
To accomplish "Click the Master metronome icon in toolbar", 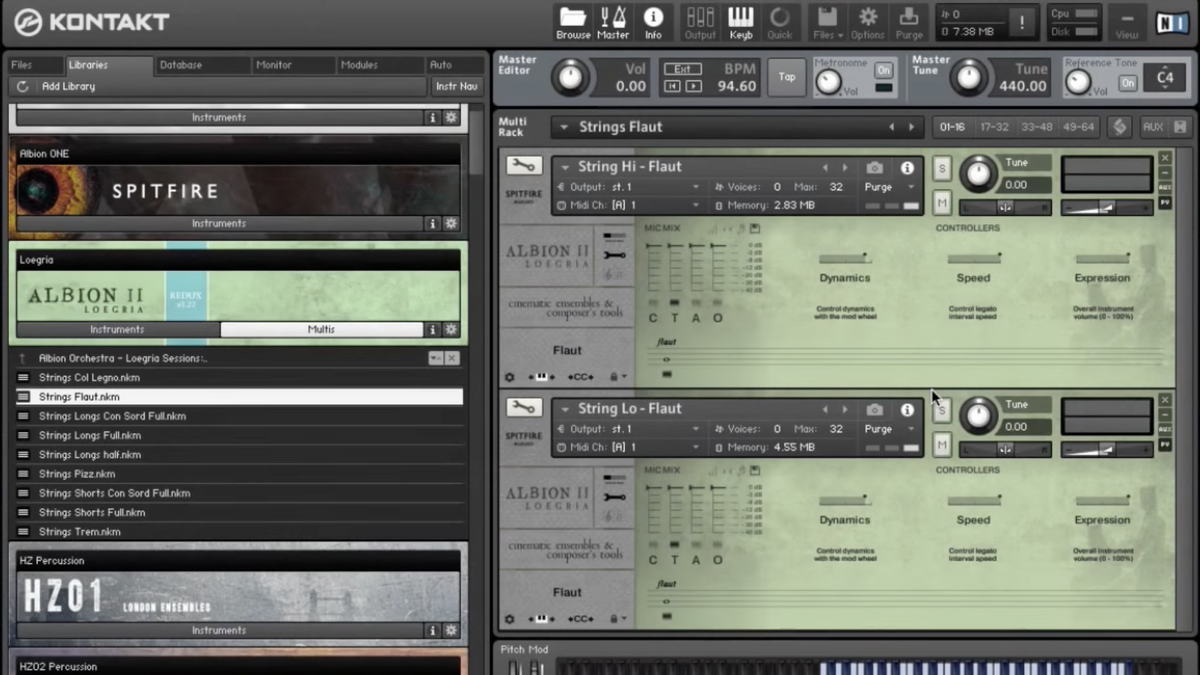I will coord(613,20).
